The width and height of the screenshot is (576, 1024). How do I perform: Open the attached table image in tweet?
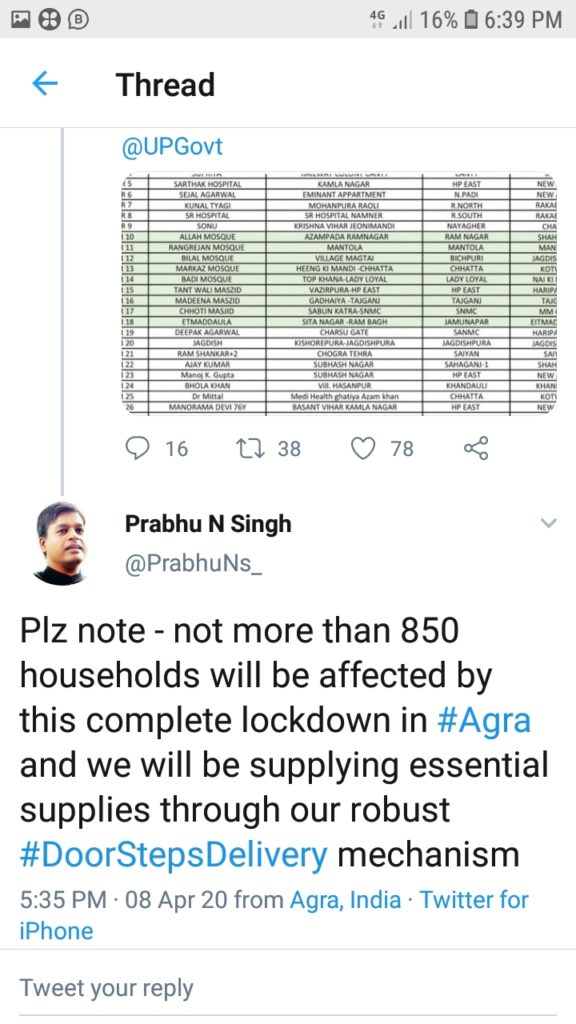tap(338, 293)
